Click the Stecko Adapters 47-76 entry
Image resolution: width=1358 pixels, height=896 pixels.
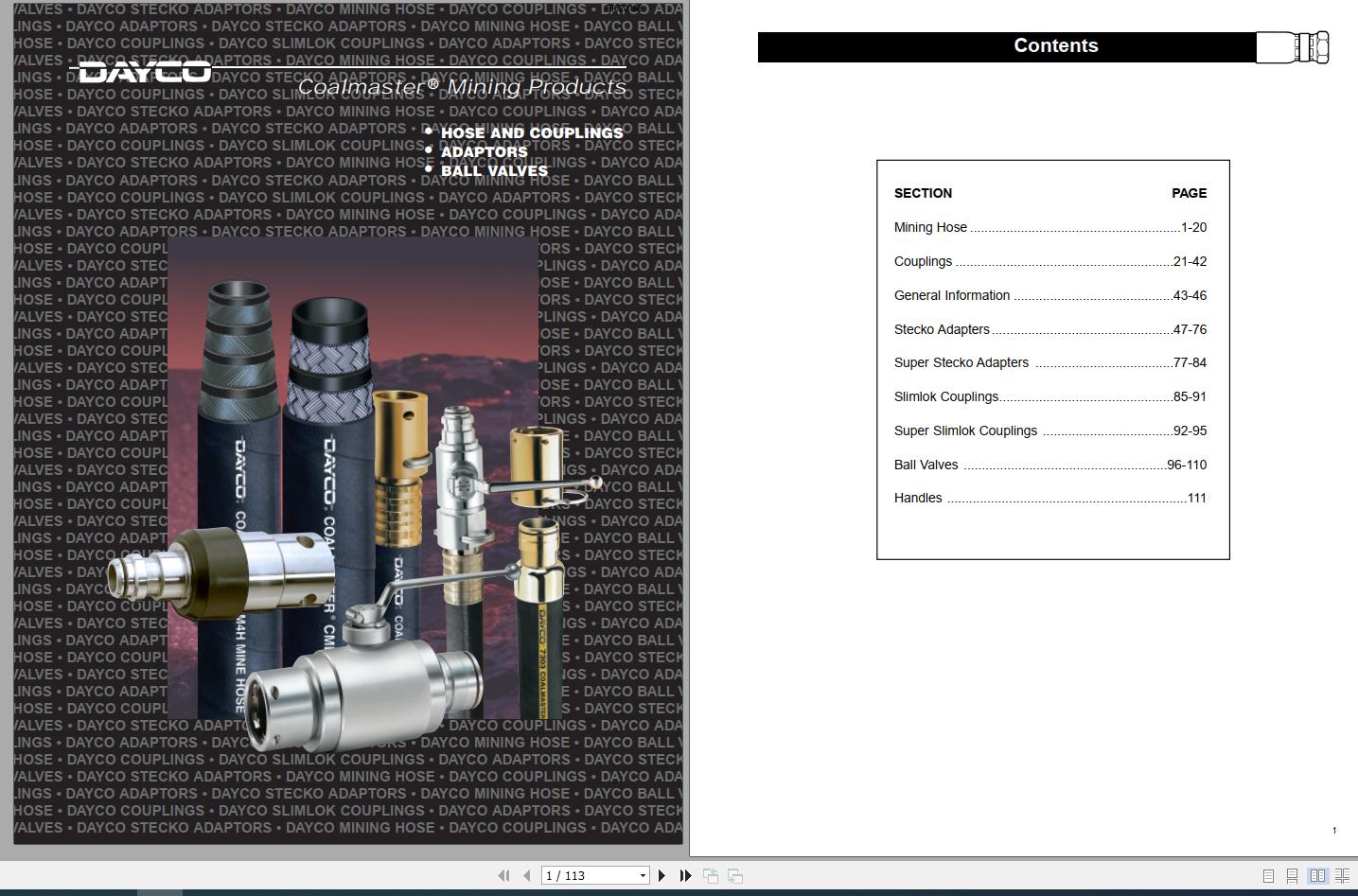click(x=1050, y=329)
